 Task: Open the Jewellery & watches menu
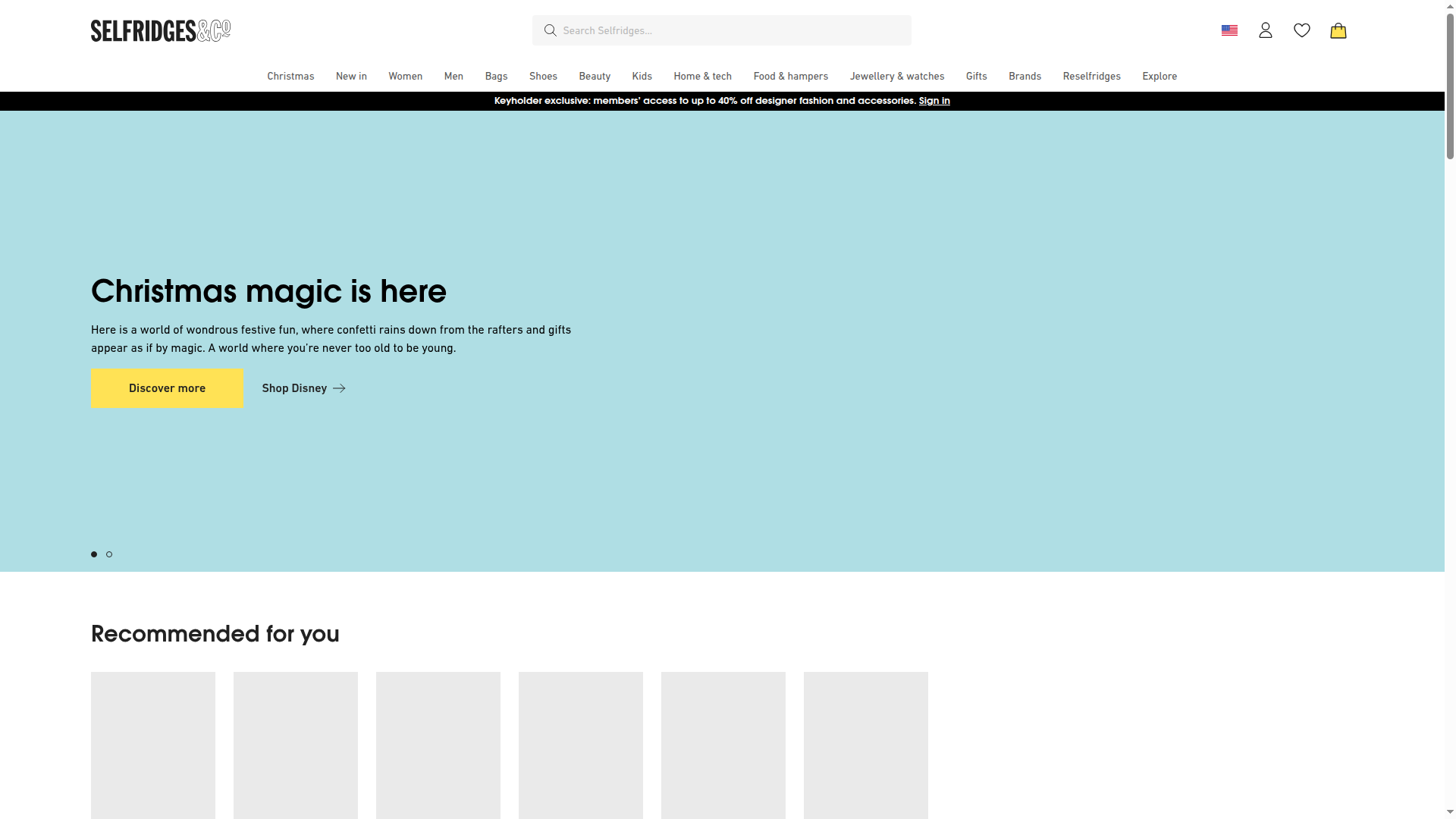[897, 76]
